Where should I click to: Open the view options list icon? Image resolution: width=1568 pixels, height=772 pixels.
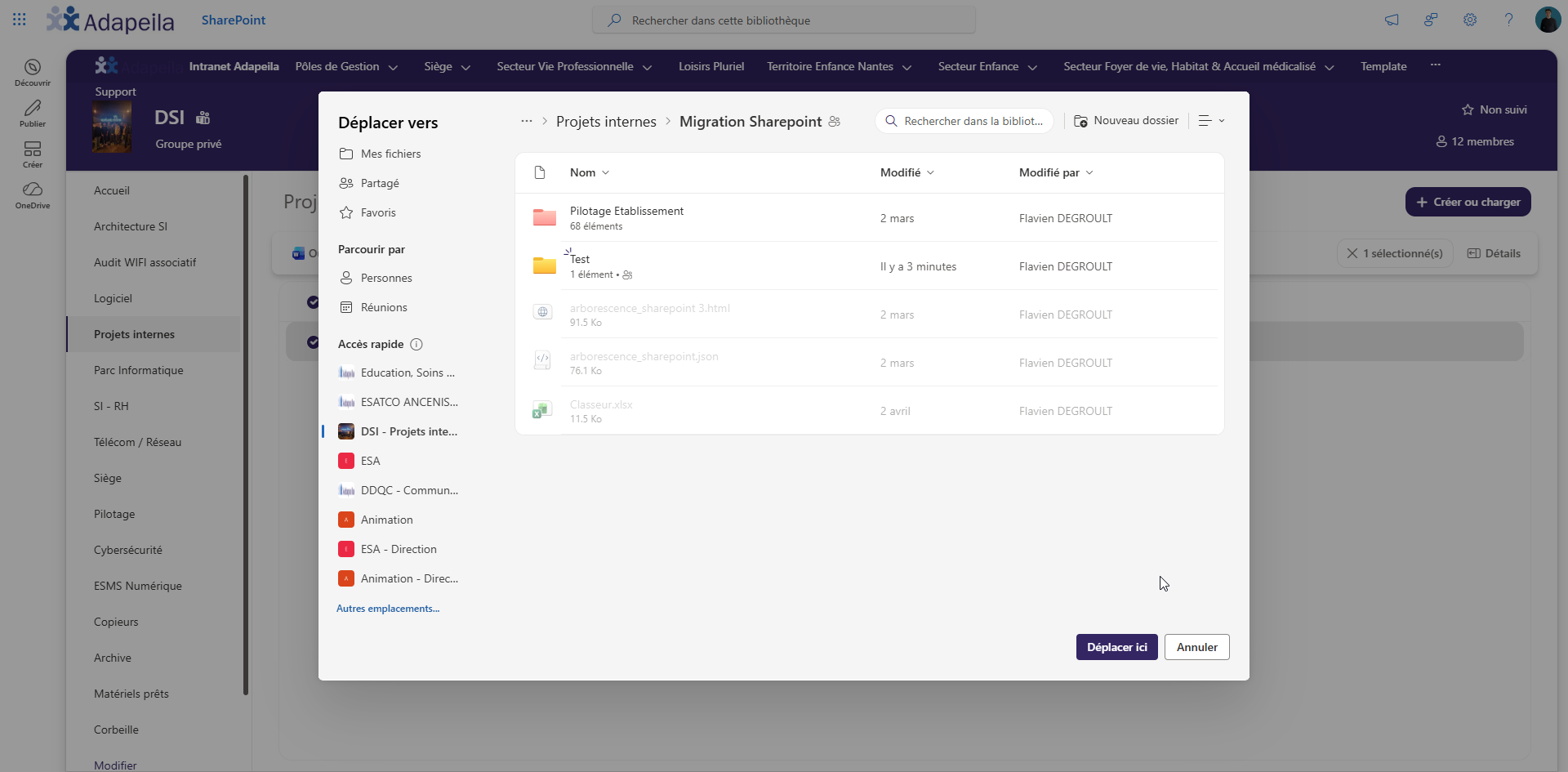point(1211,121)
